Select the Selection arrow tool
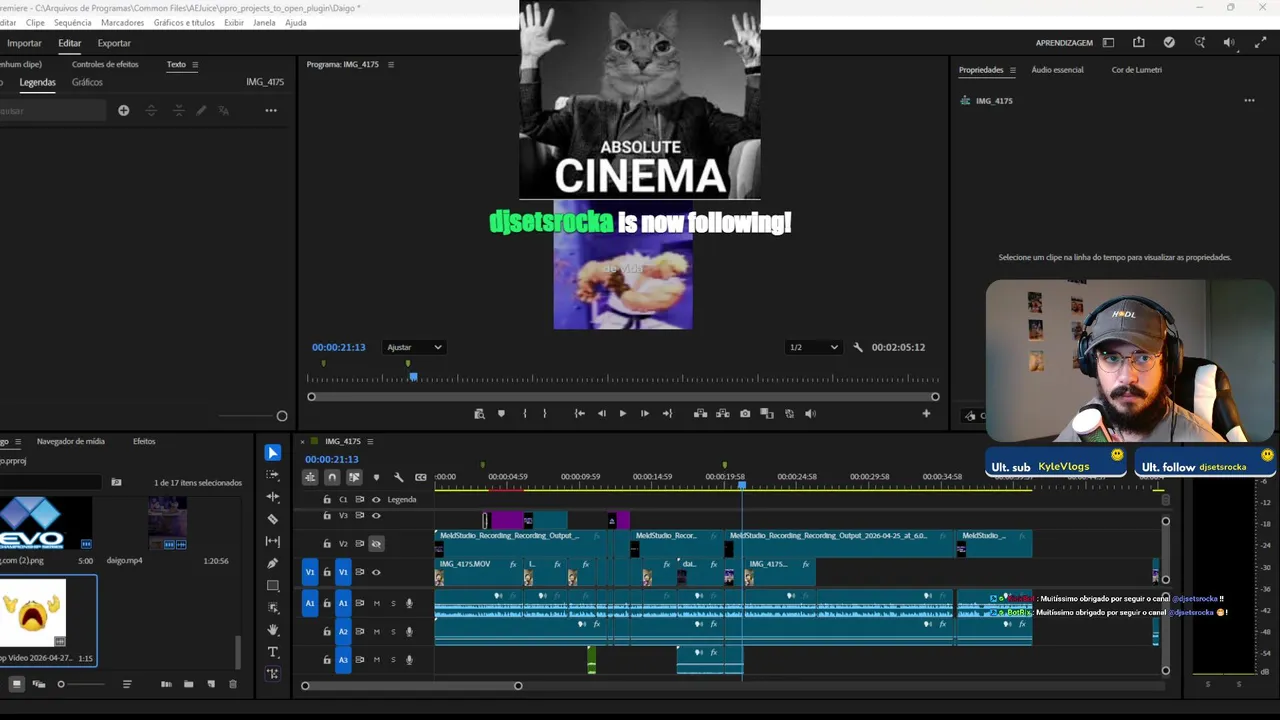1280x720 pixels. [273, 453]
